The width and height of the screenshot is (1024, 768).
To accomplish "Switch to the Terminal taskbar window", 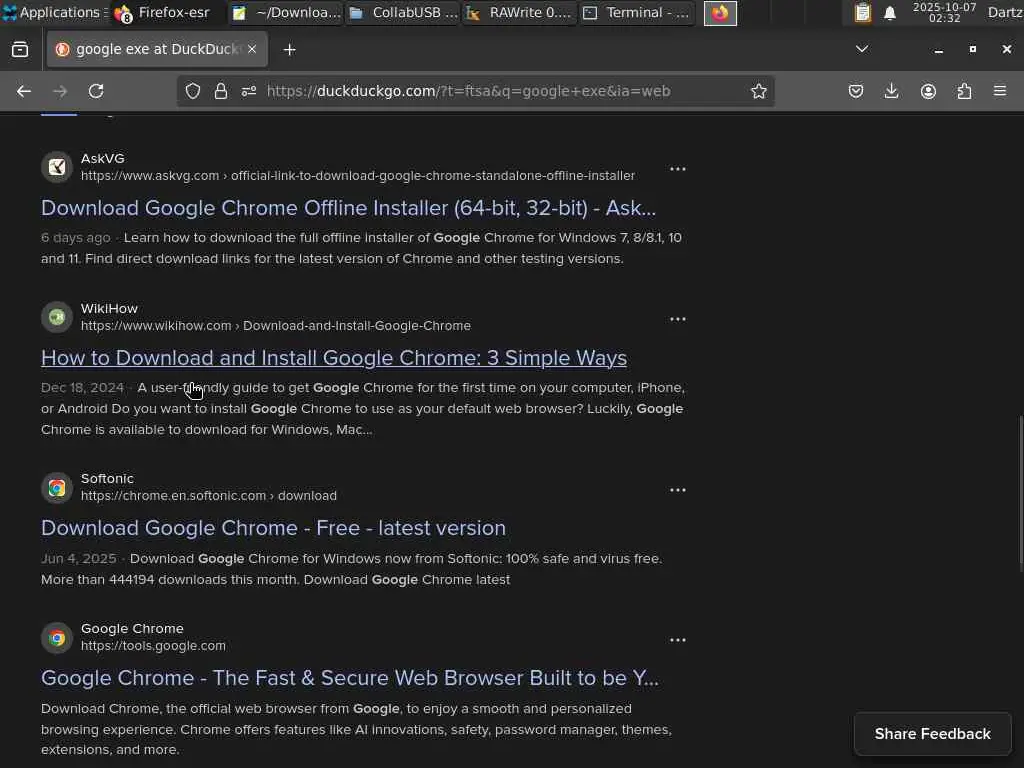I will [x=637, y=12].
